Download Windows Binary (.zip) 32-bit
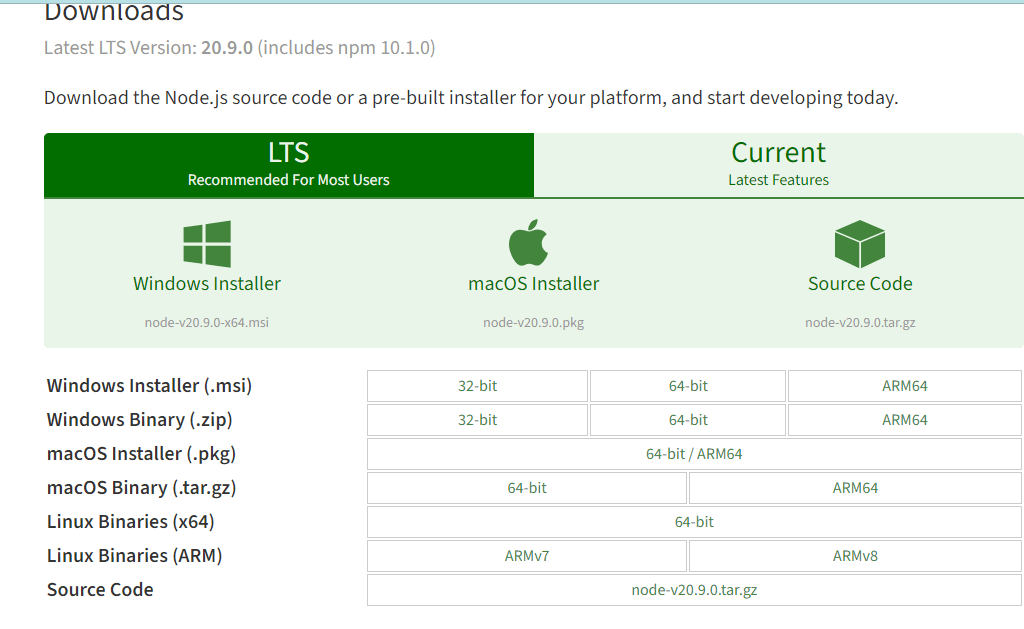Image resolution: width=1024 pixels, height=629 pixels. point(477,420)
